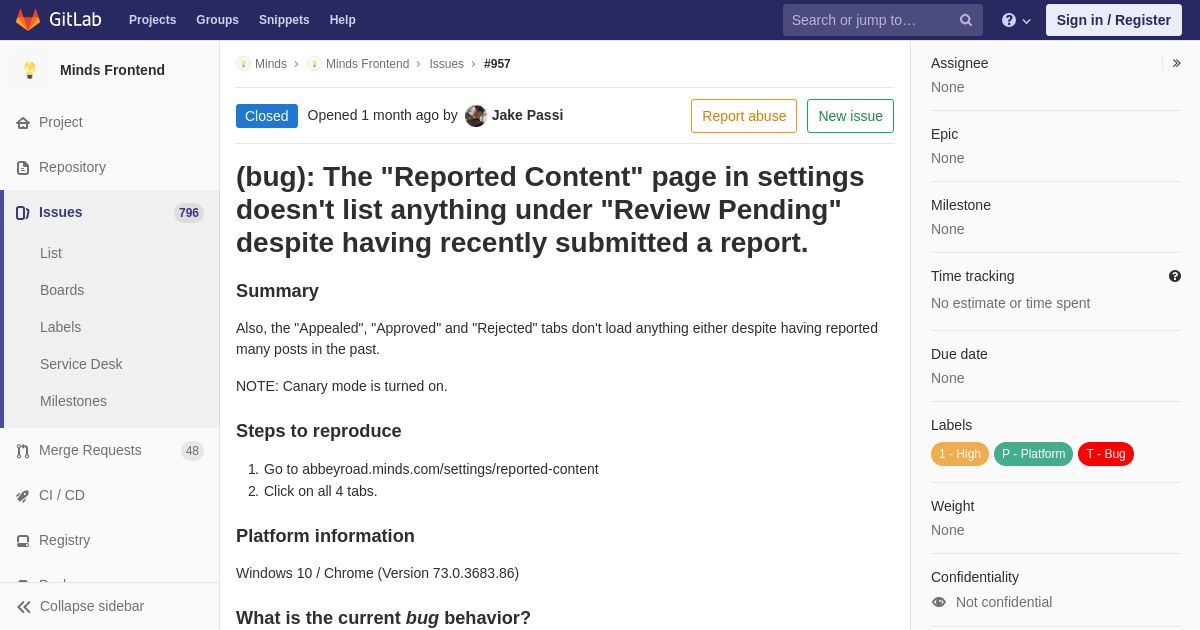Open the Minds Frontend breadcrumb link
Image resolution: width=1200 pixels, height=630 pixels.
point(367,64)
